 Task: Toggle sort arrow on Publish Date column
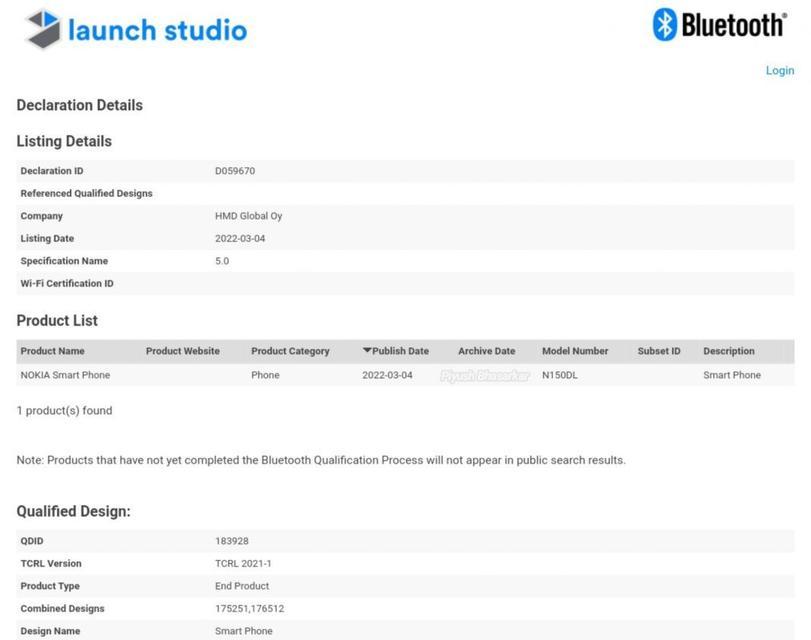click(x=367, y=350)
